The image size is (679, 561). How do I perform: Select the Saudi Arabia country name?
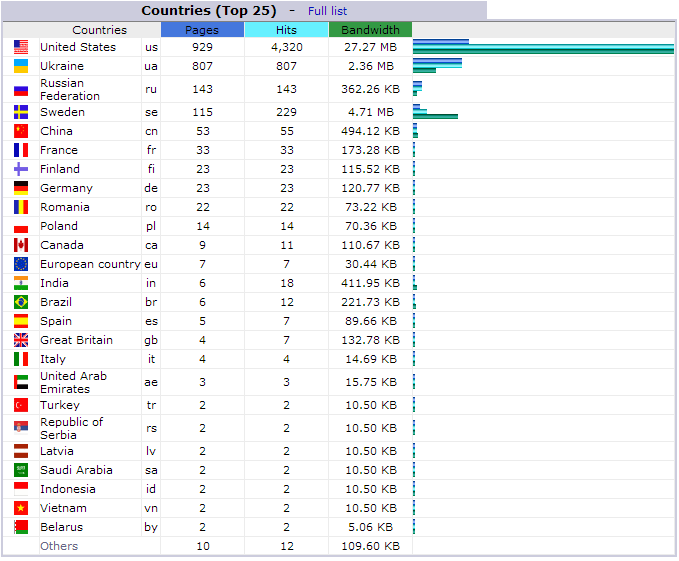tap(76, 470)
